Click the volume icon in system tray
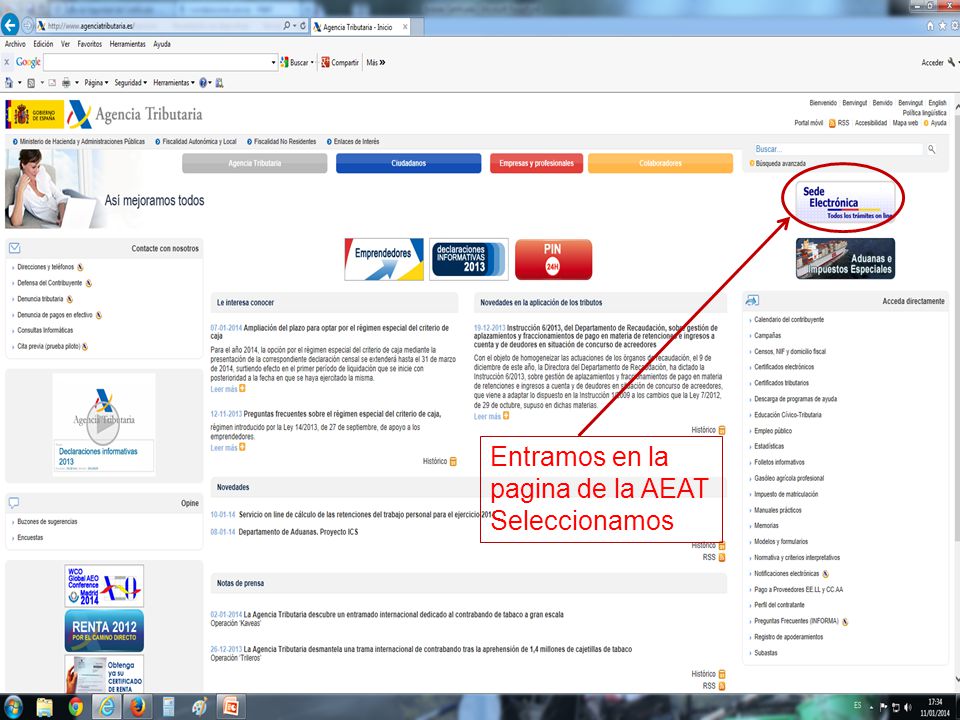960x720 pixels. (907, 707)
